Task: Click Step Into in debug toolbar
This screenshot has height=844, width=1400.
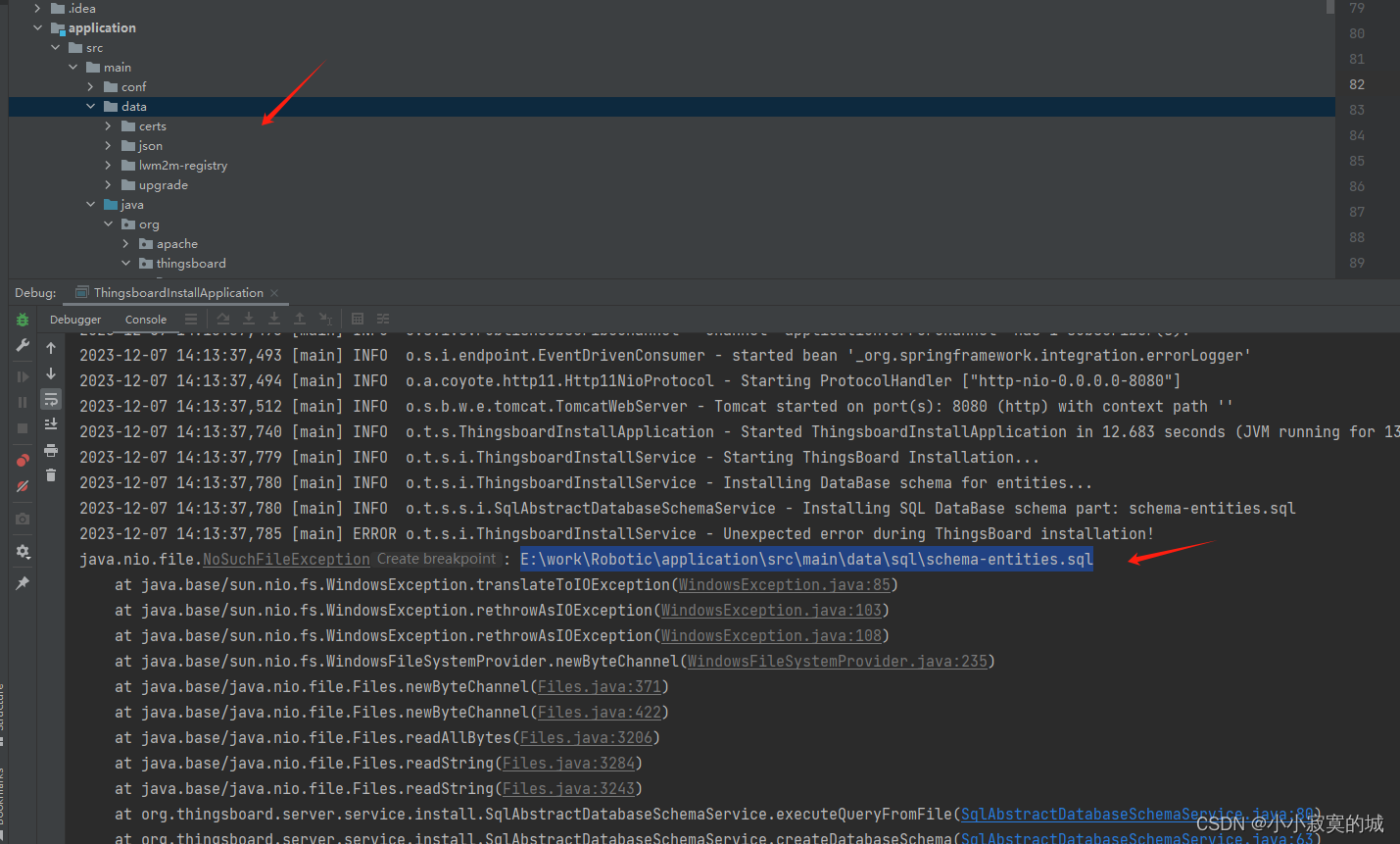Action: (249, 320)
